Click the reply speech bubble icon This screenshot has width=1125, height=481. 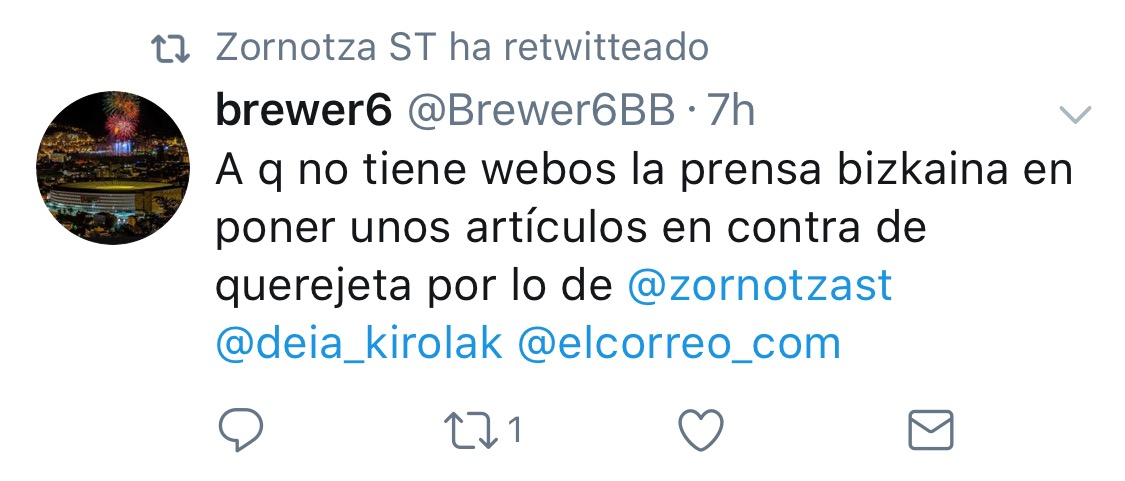tap(240, 429)
